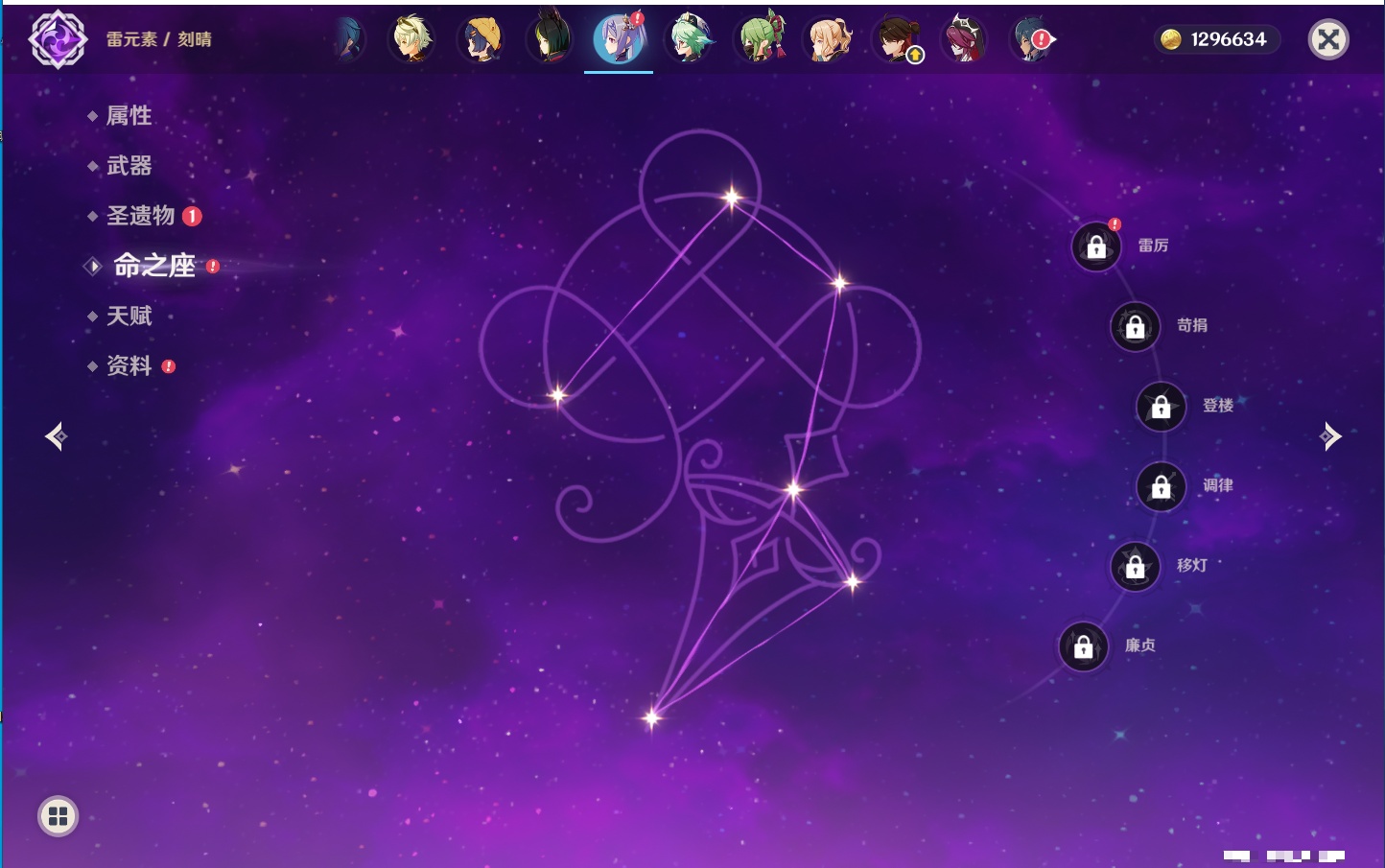The image size is (1385, 868).
Task: Click the lock icon for 调律
Action: pyautogui.click(x=1162, y=486)
